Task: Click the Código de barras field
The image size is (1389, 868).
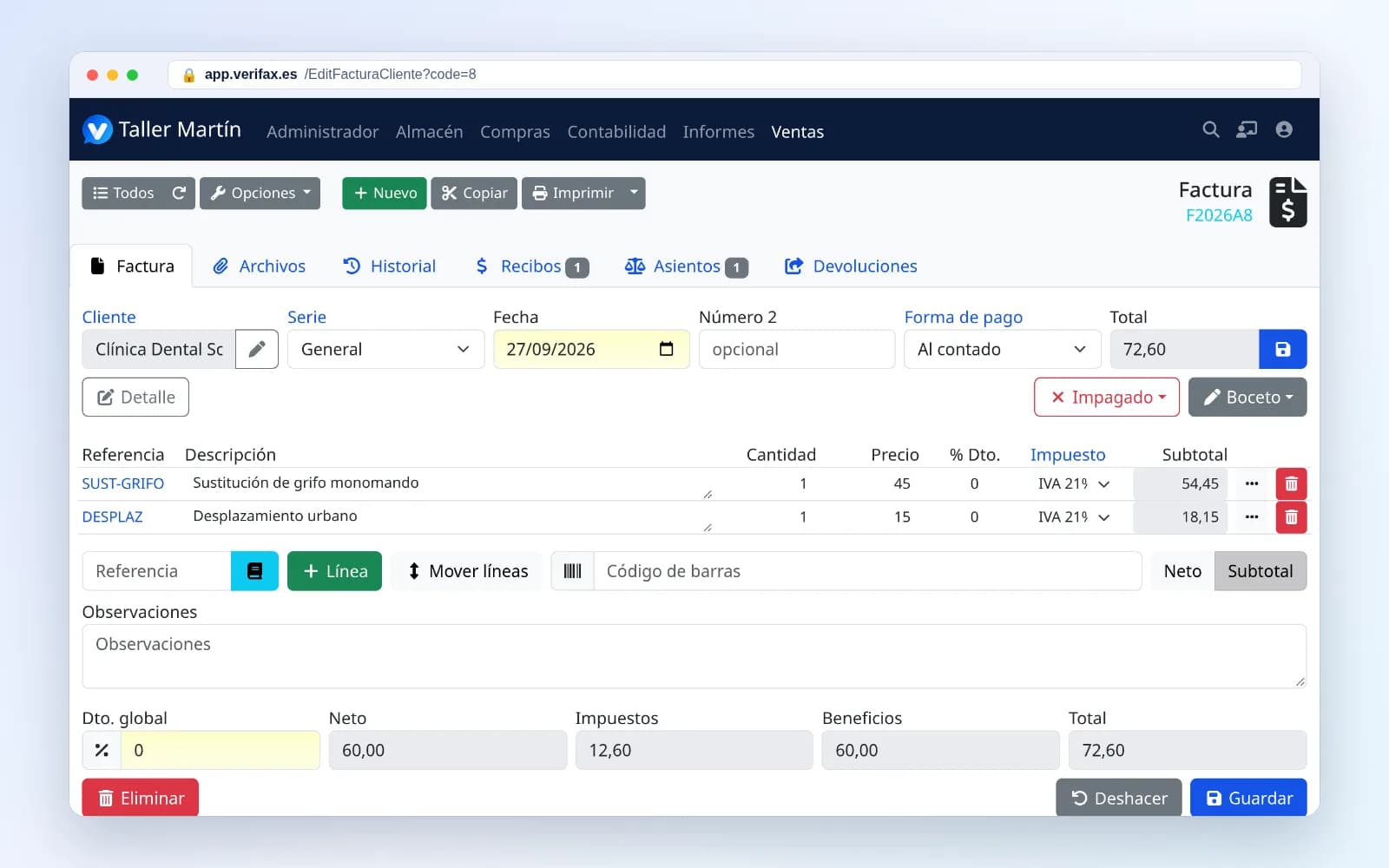Action: pyautogui.click(x=868, y=571)
